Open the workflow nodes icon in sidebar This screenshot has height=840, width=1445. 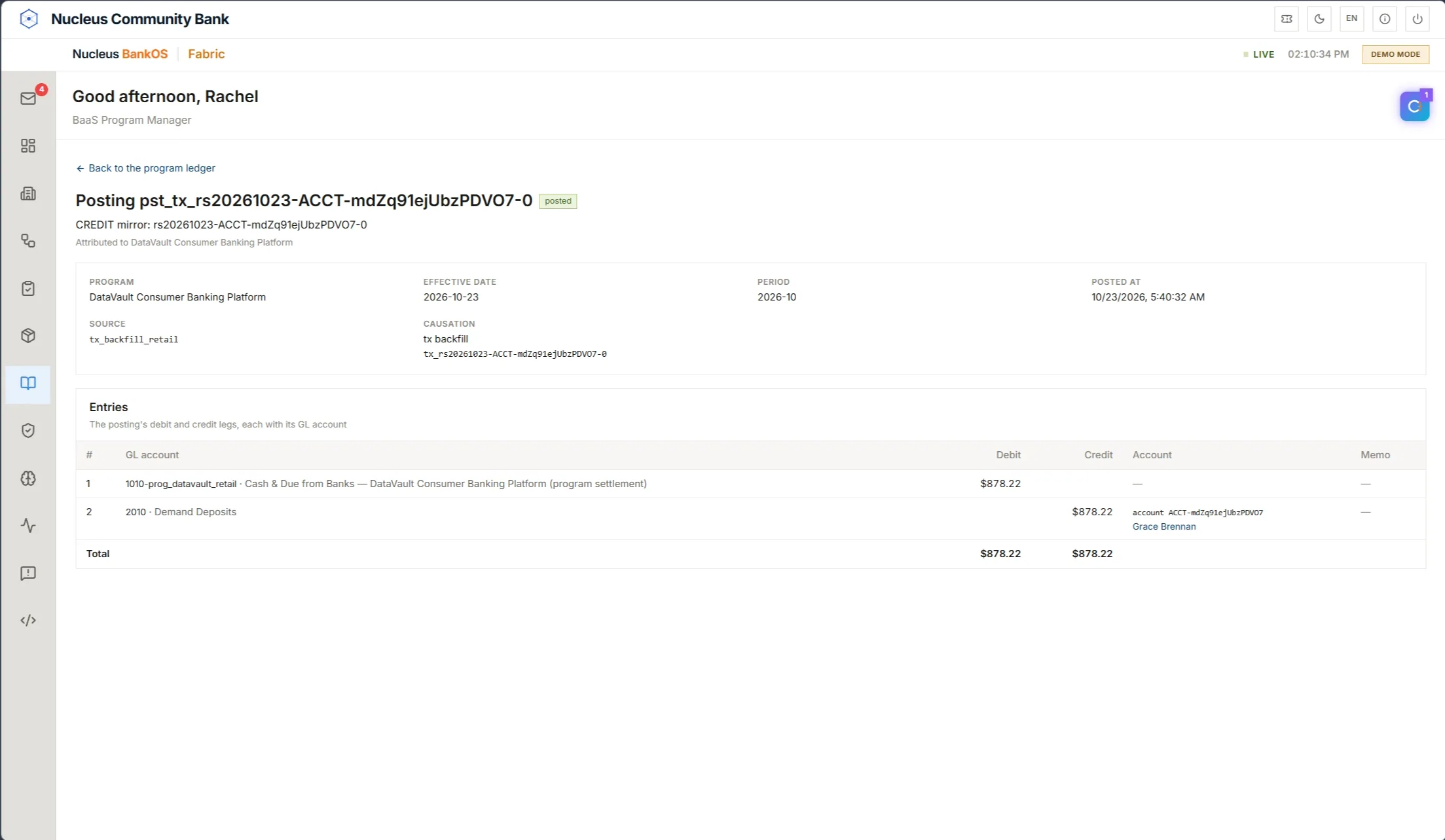28,241
